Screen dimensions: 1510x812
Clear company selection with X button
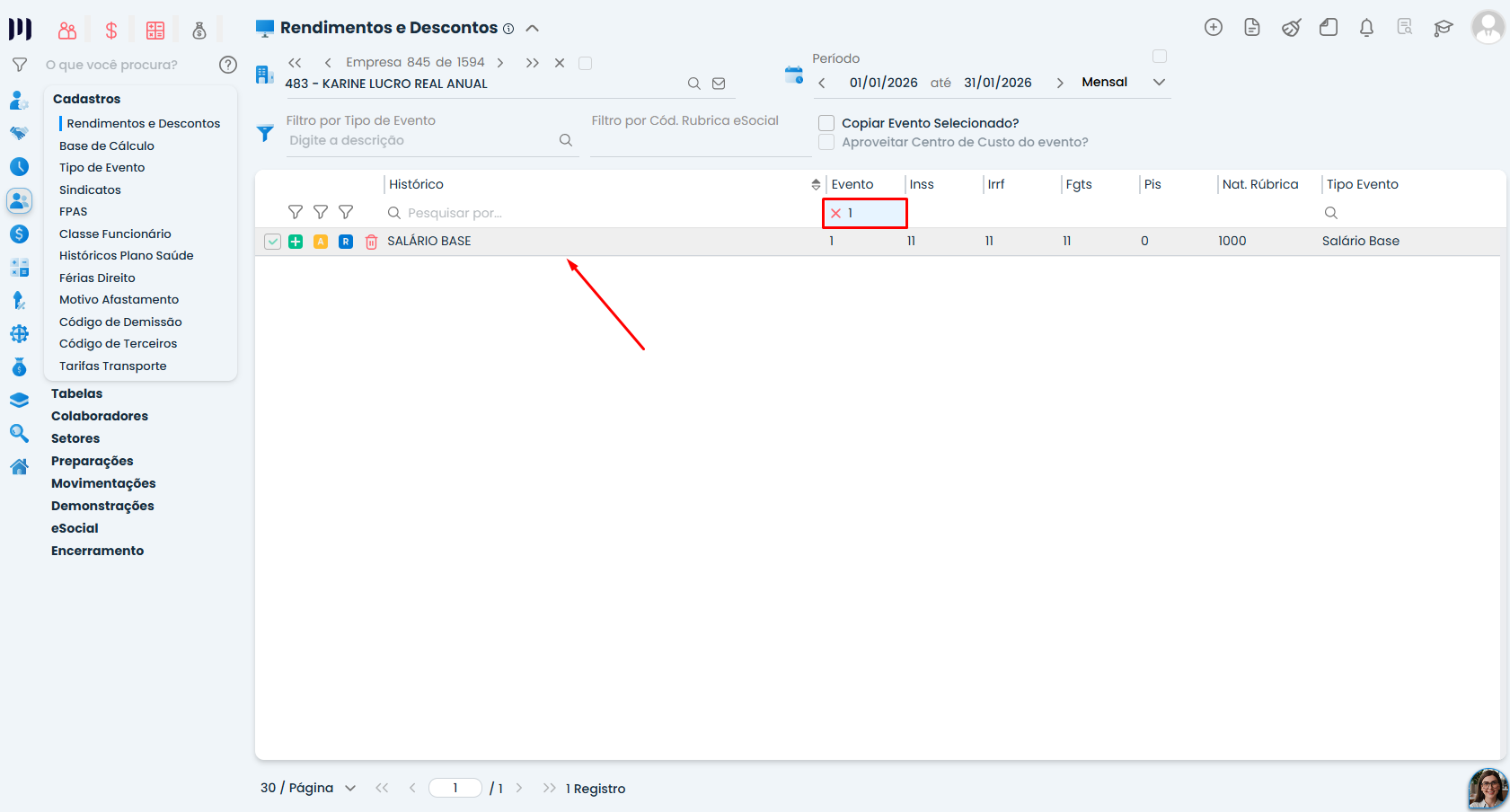point(560,63)
